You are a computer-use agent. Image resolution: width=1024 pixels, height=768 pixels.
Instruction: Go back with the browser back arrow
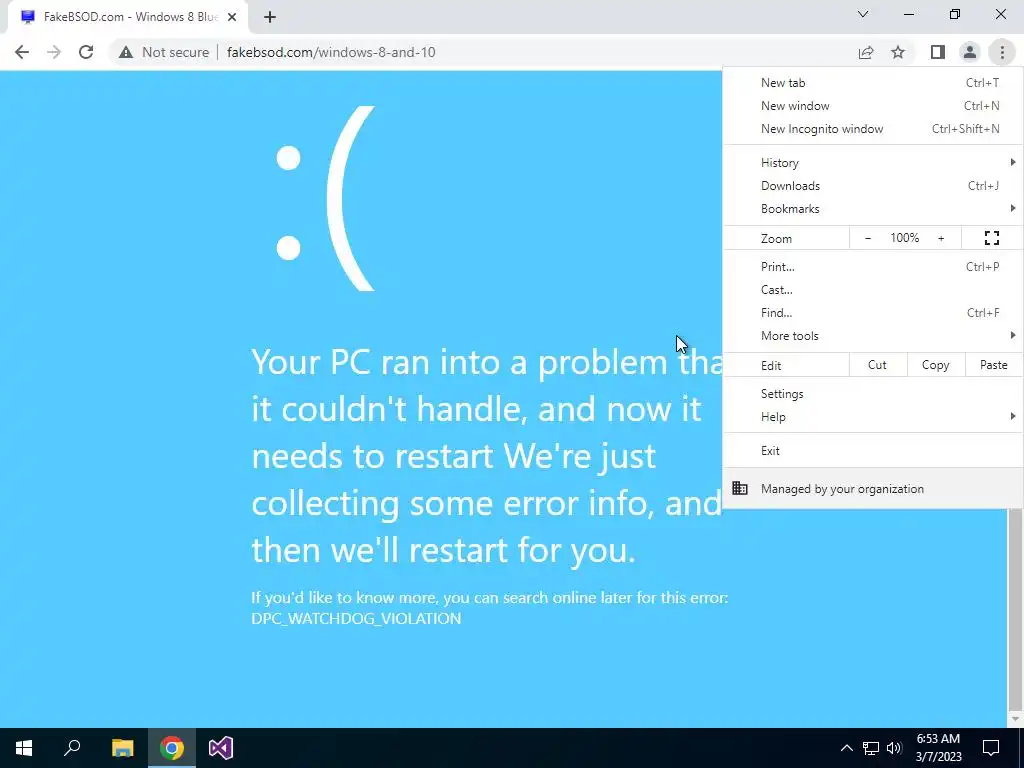coord(22,52)
